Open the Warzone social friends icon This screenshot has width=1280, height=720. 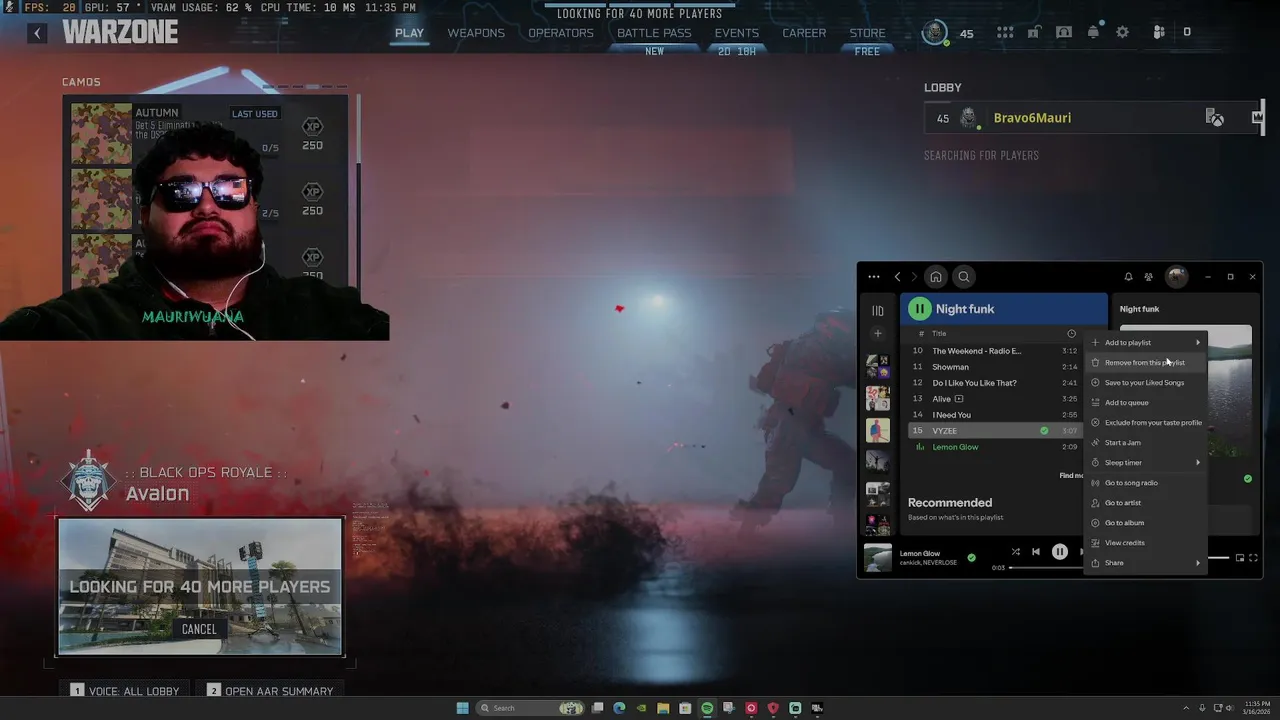(1159, 32)
